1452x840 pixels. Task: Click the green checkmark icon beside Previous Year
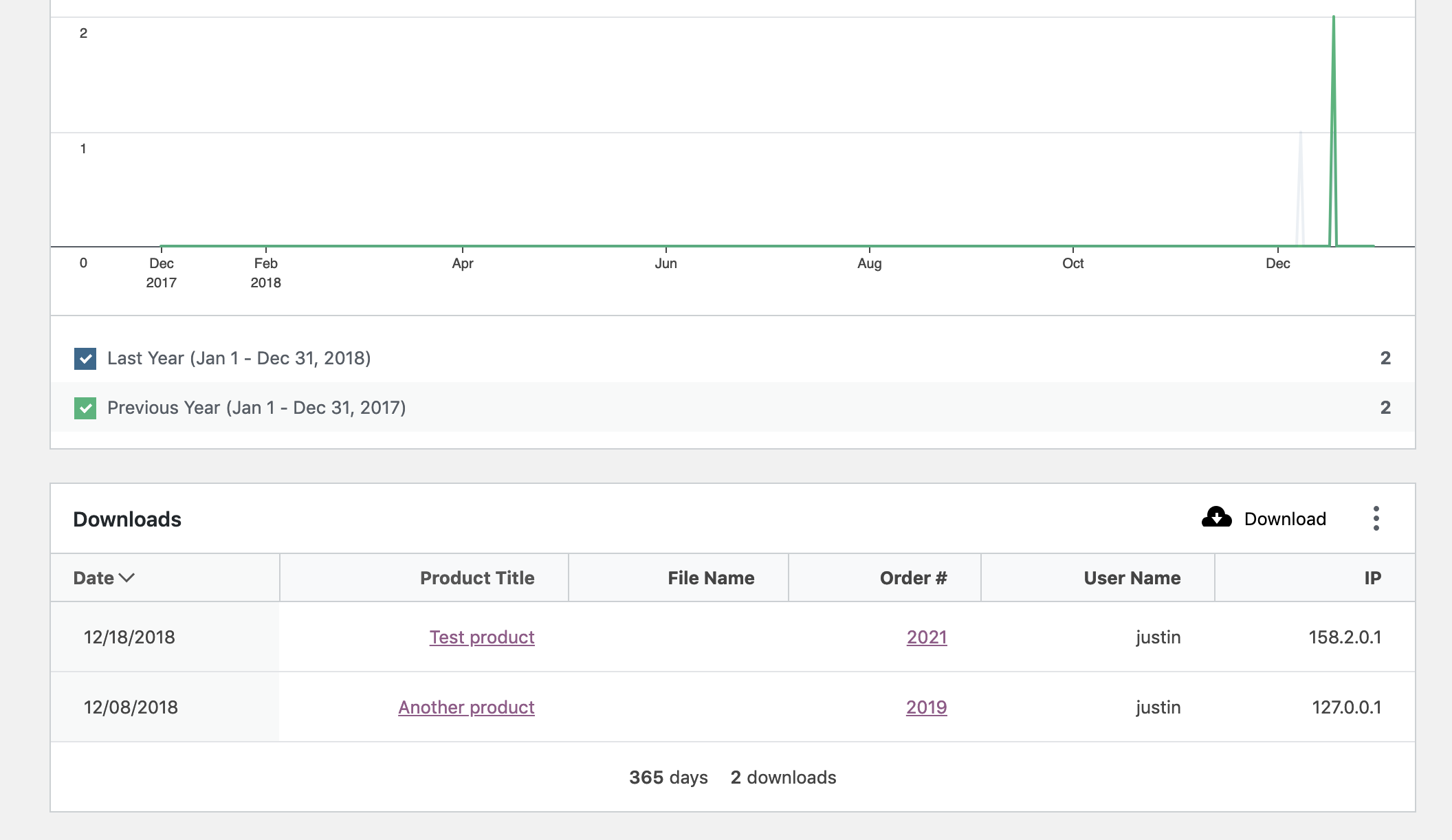[85, 407]
